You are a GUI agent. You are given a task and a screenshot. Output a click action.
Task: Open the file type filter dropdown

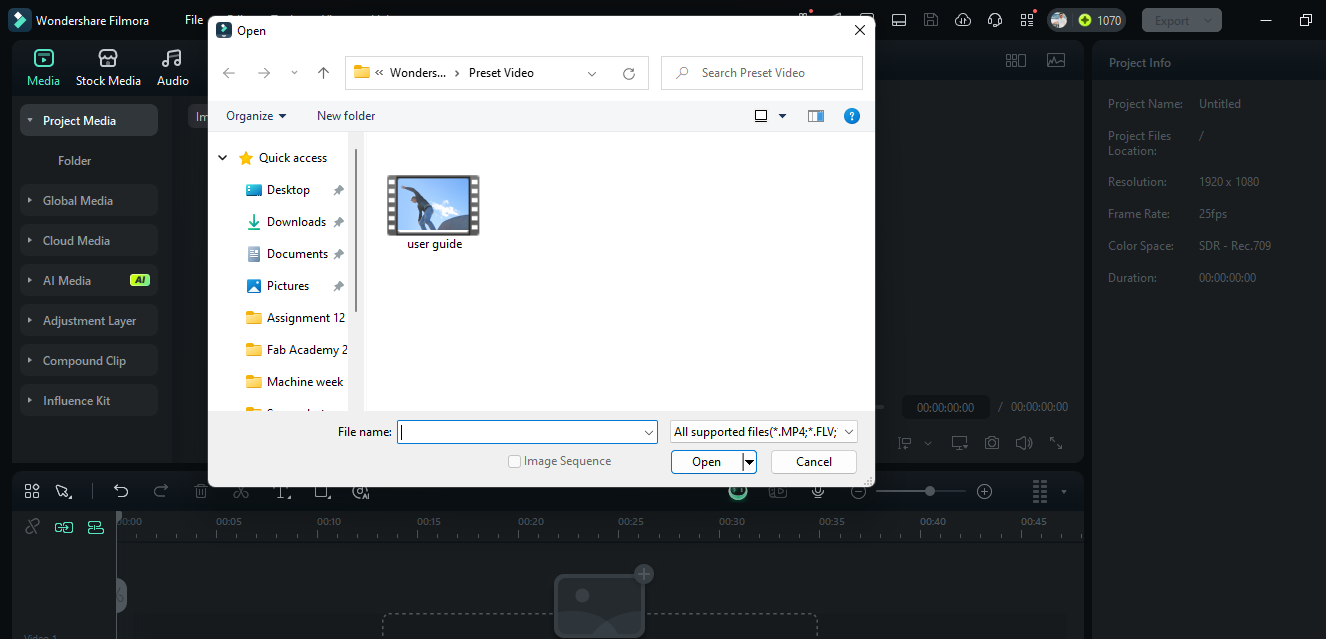coord(764,431)
